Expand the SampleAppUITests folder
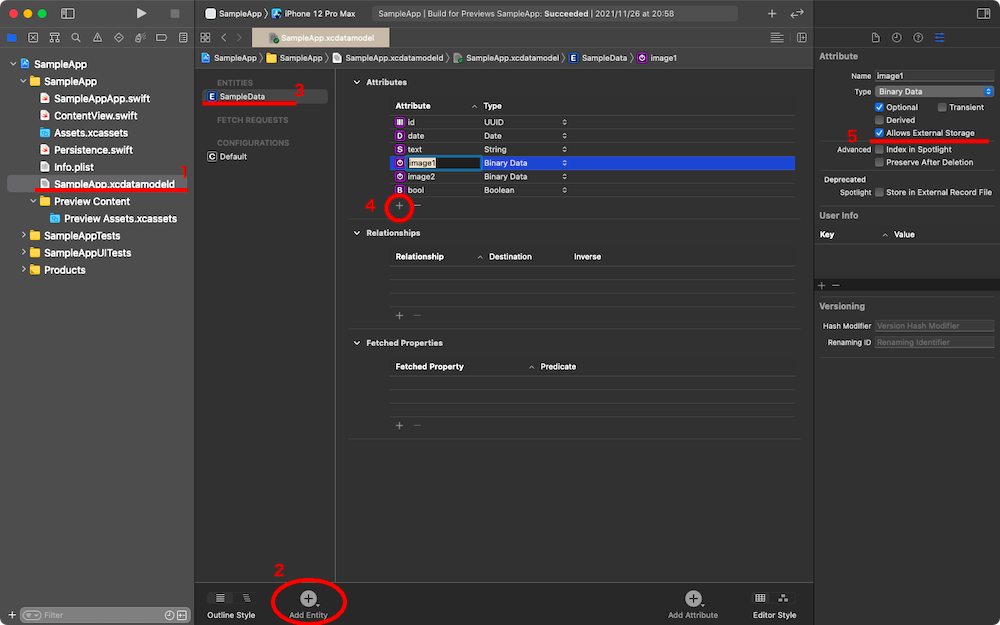Image resolution: width=1000 pixels, height=625 pixels. (24, 253)
